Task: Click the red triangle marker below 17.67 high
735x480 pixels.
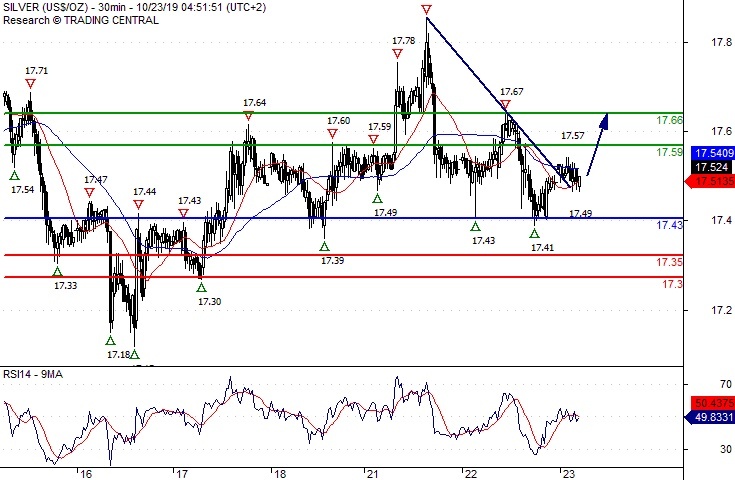Action: pos(505,105)
